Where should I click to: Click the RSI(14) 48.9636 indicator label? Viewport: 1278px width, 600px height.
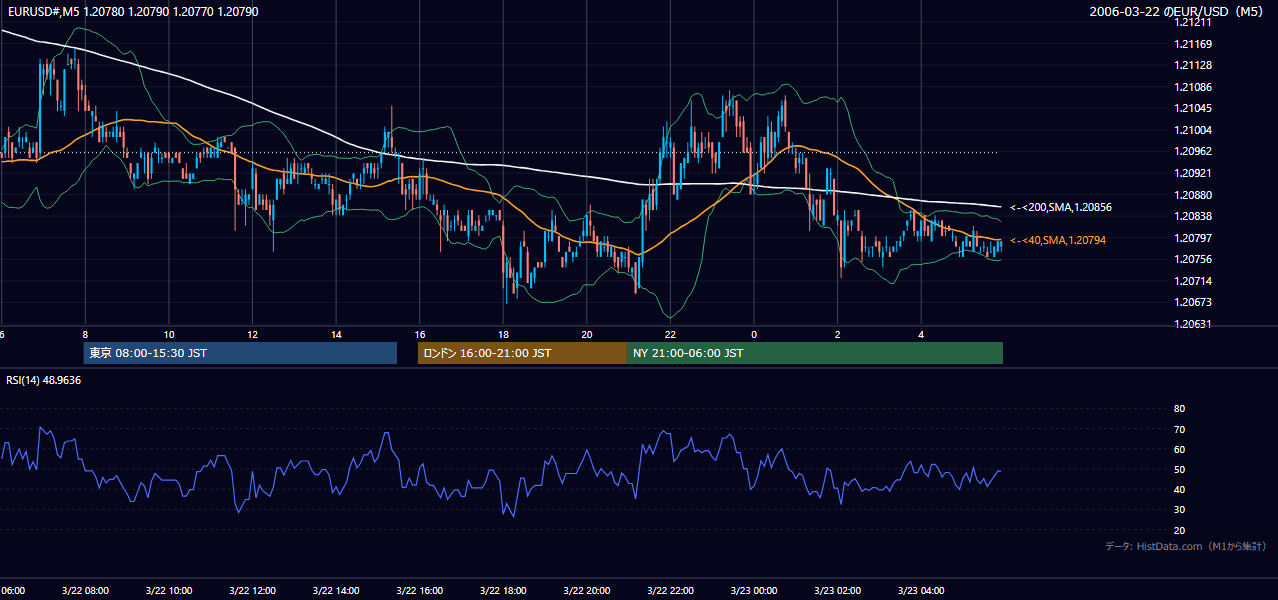pos(44,380)
